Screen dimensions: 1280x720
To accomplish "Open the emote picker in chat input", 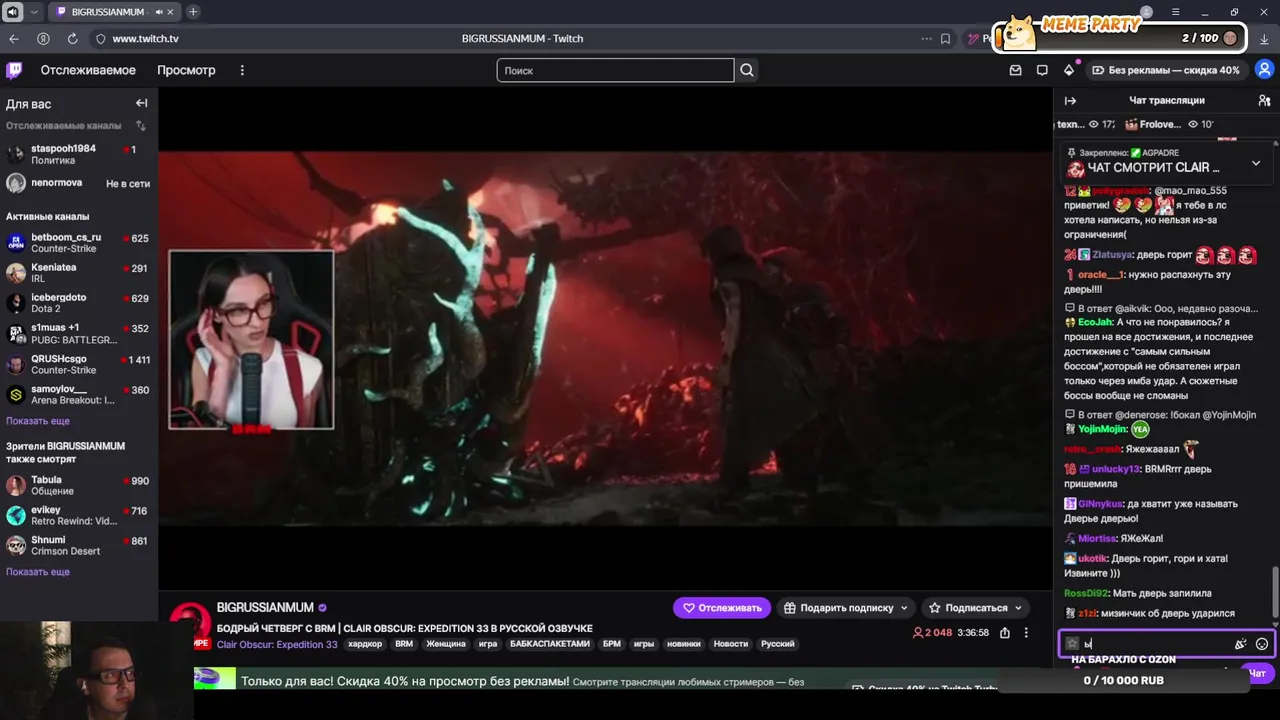I will coord(1262,644).
